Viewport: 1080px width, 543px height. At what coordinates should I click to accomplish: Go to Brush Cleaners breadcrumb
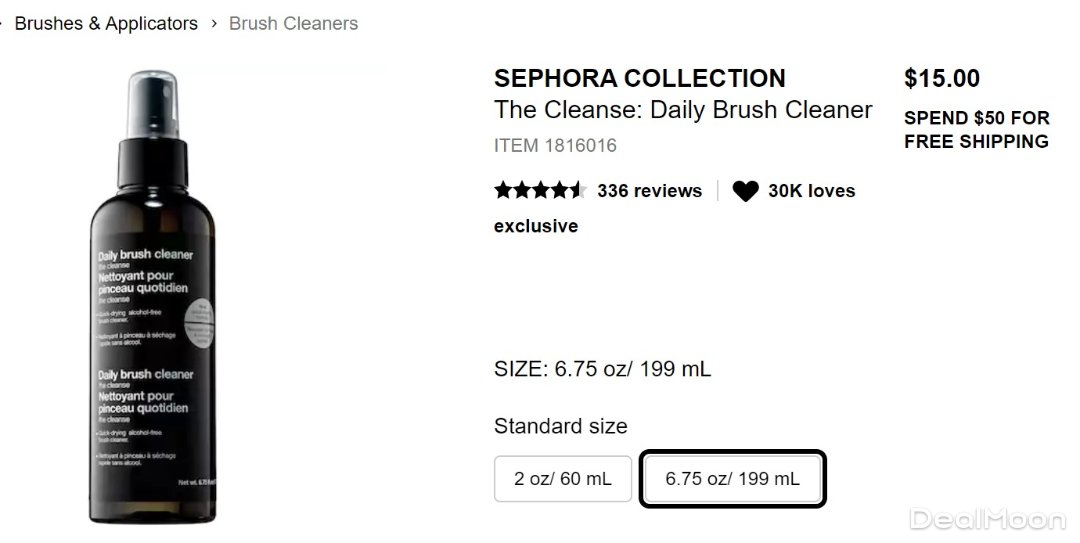click(293, 23)
